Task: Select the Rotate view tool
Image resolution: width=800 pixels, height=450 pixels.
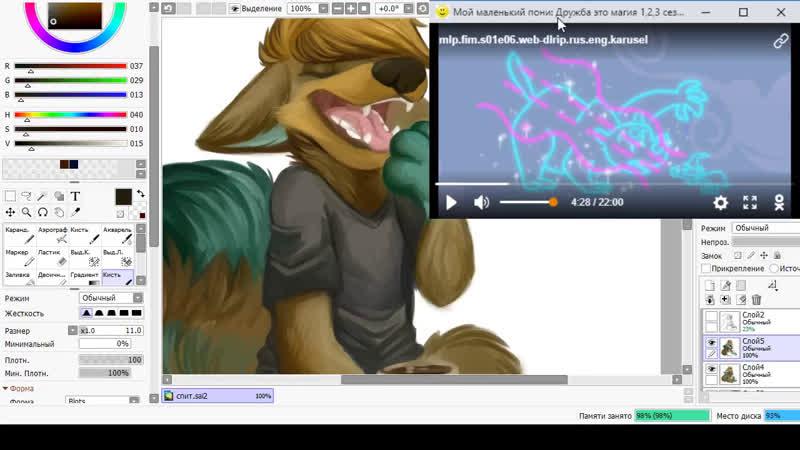Action: point(43,212)
